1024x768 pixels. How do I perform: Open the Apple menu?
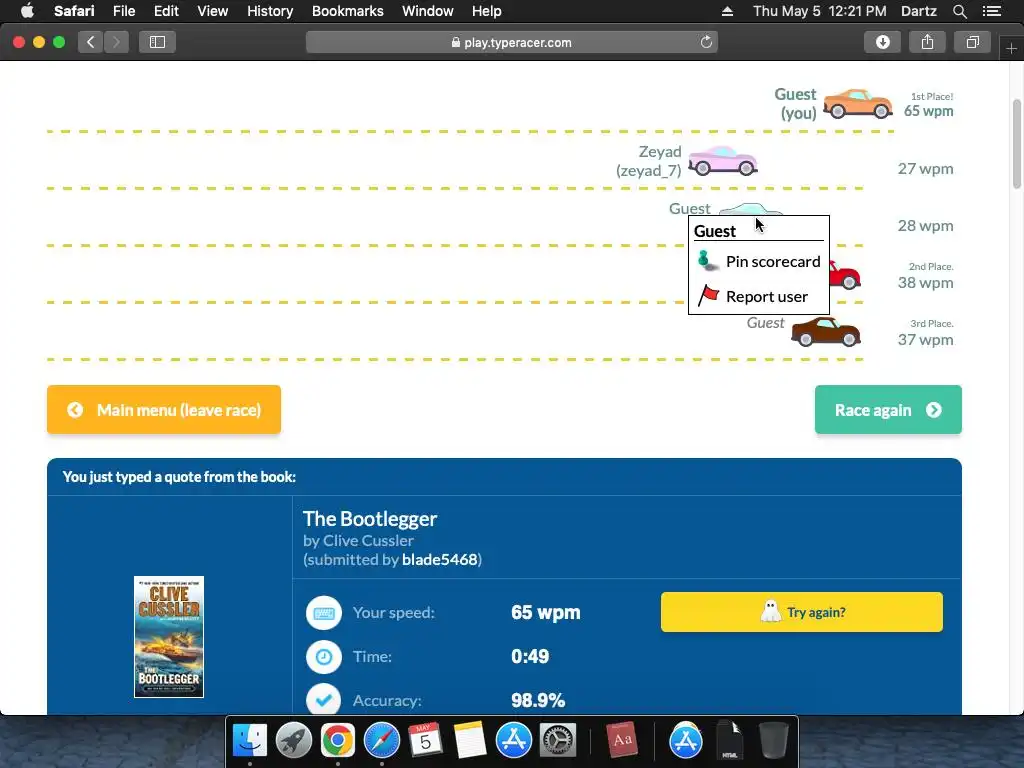point(27,11)
